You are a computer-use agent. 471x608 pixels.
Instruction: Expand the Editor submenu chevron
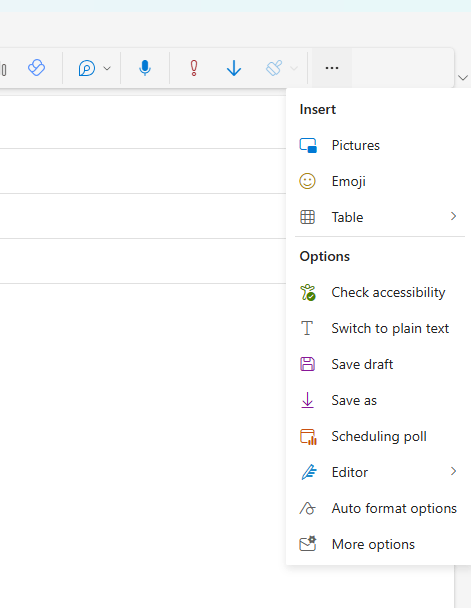click(x=453, y=471)
